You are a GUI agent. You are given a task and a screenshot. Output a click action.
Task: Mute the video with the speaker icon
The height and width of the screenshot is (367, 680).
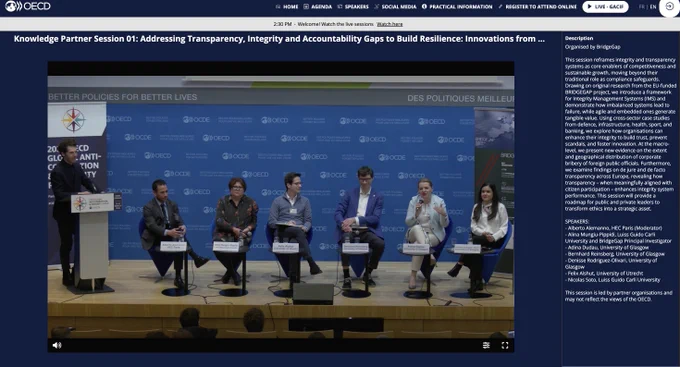coord(57,345)
